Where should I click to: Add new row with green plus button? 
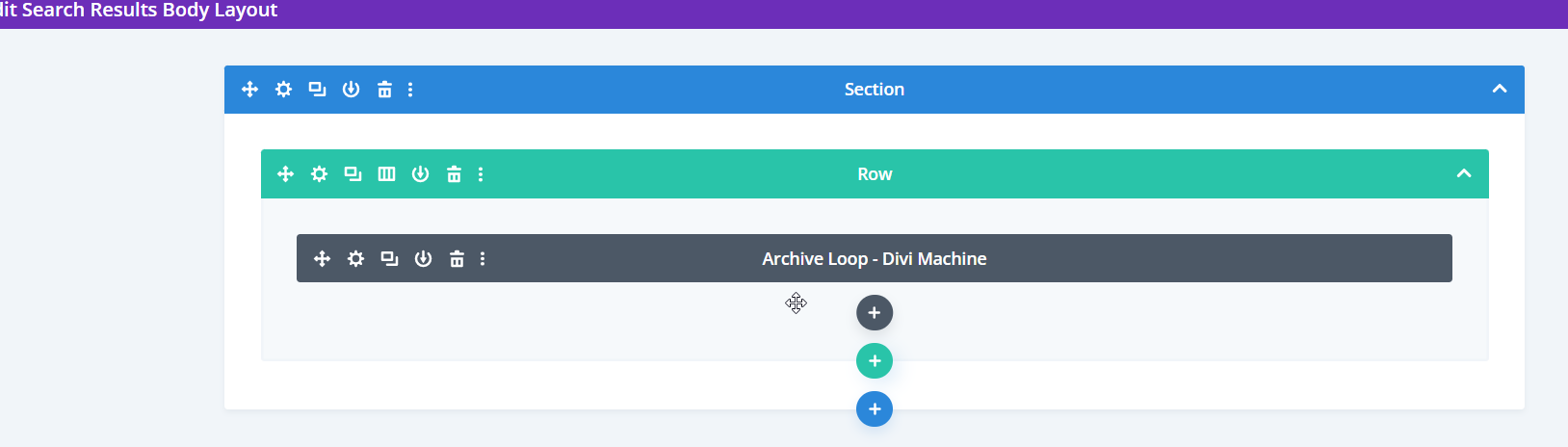(875, 361)
